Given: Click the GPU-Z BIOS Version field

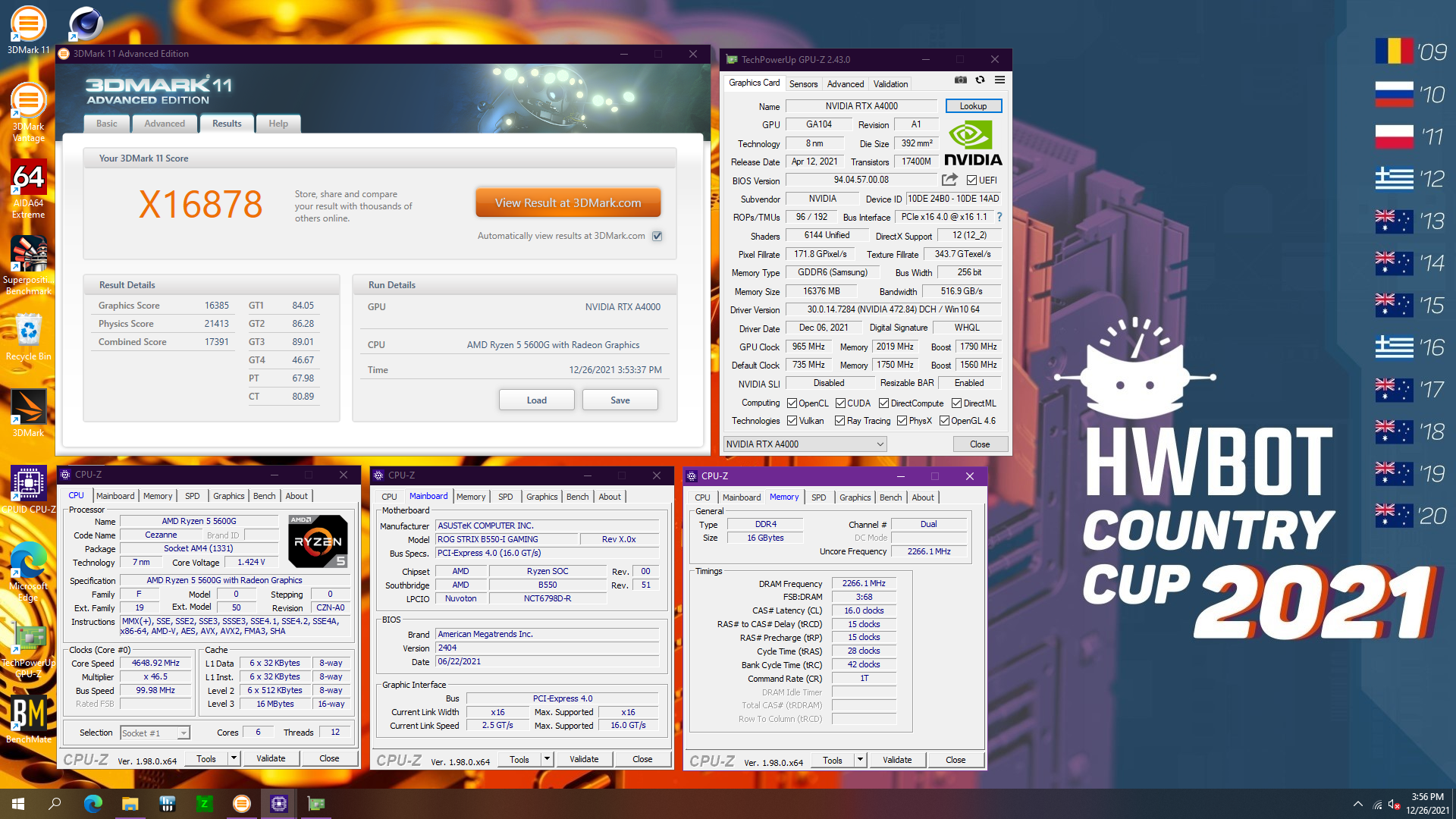Looking at the screenshot, I should 861,180.
